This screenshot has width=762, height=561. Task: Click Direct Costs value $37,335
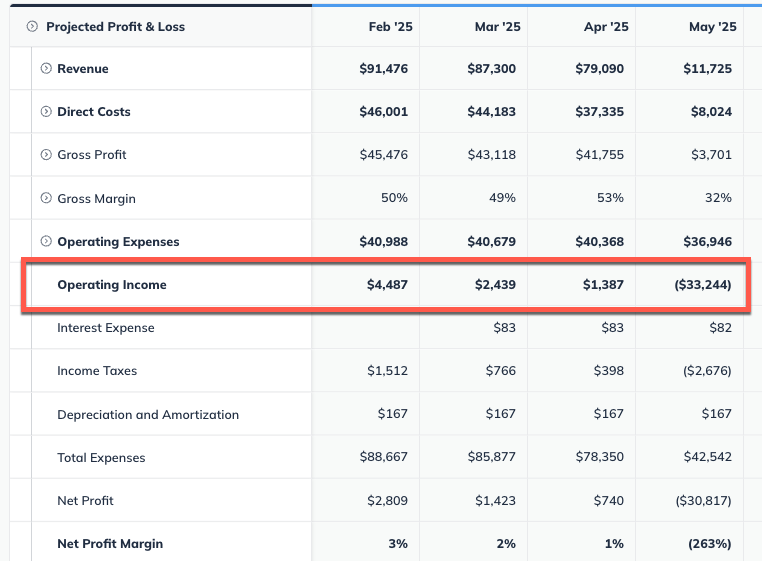coord(599,112)
